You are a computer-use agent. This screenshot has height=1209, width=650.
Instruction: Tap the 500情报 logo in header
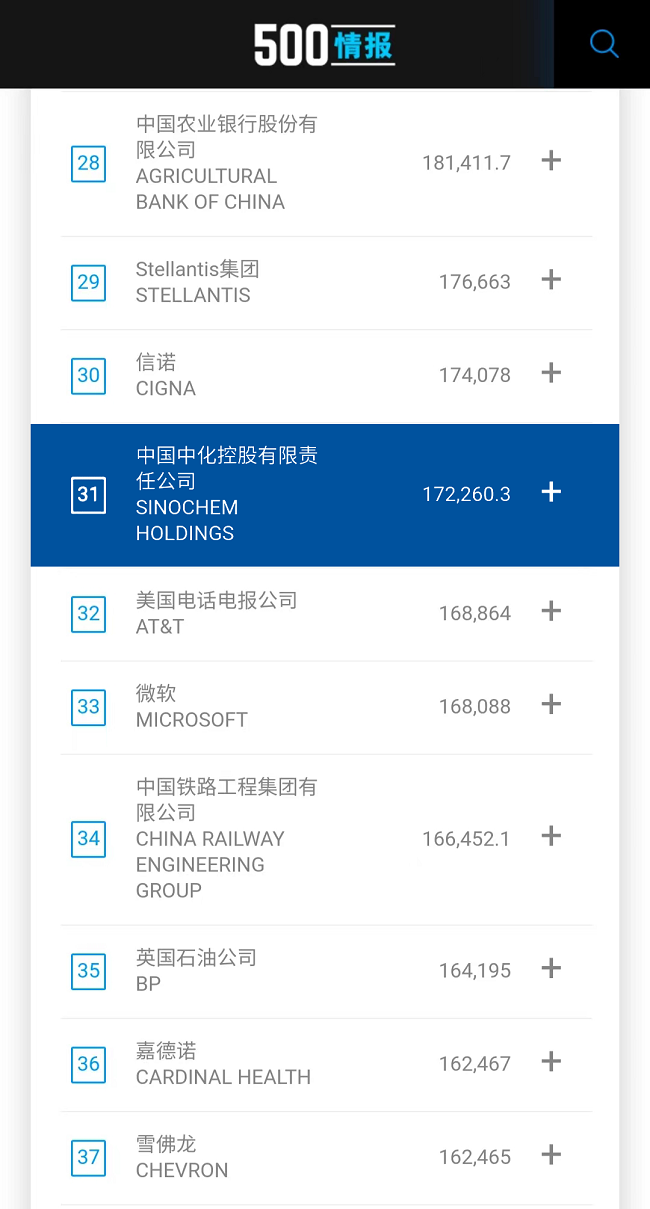click(x=324, y=45)
